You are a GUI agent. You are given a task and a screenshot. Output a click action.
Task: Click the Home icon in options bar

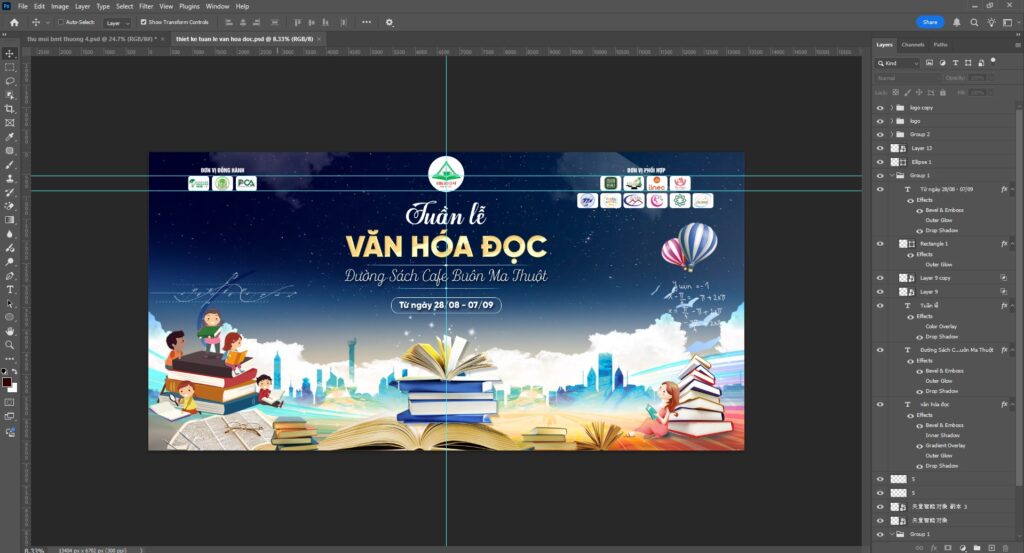coord(14,22)
